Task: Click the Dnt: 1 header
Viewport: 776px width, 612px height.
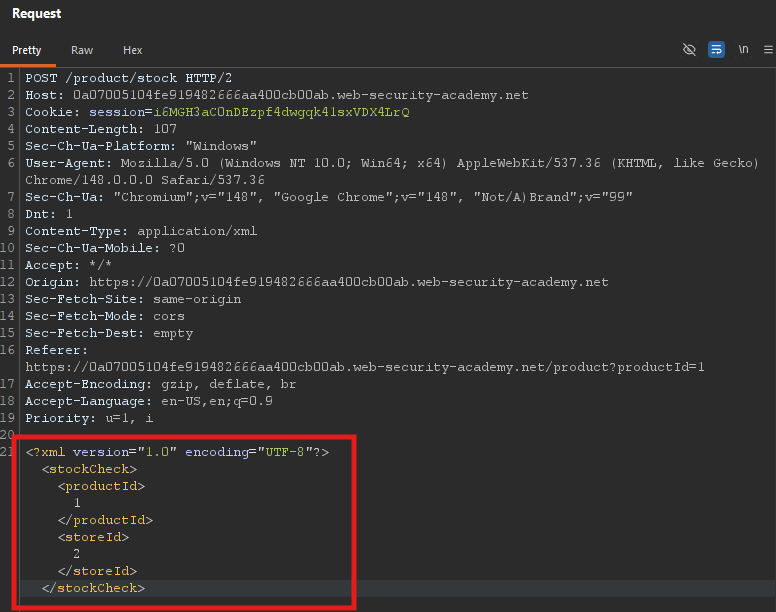Action: coord(48,214)
